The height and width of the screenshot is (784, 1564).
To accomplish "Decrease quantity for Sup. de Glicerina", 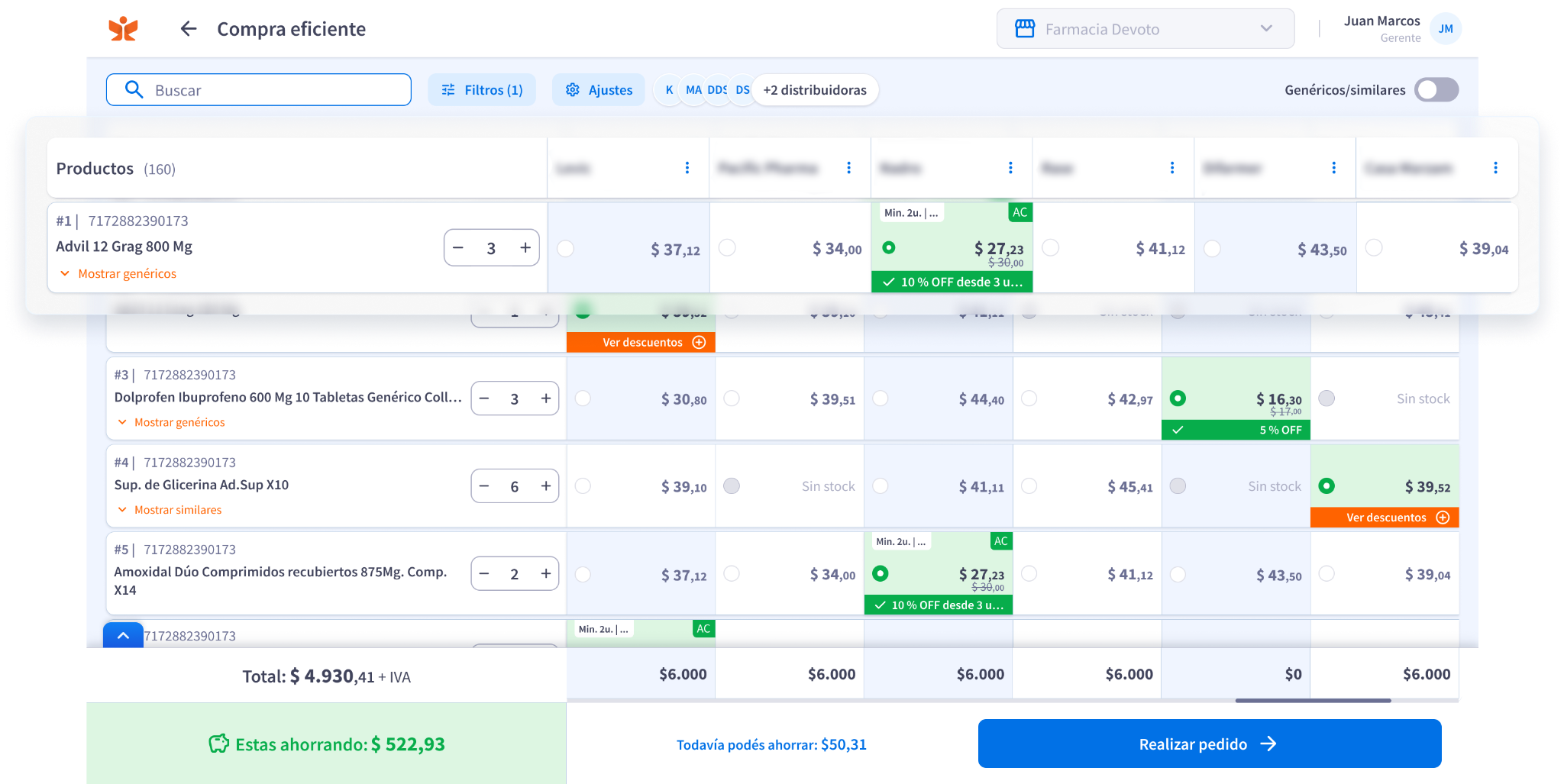I will pos(484,486).
